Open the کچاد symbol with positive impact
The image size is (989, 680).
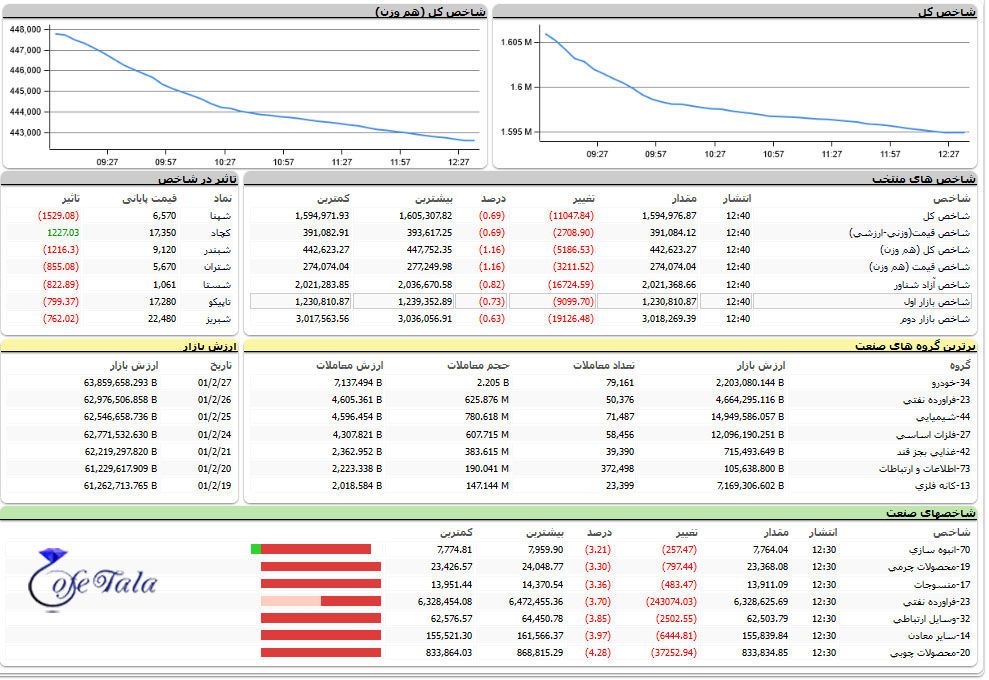[x=220, y=232]
